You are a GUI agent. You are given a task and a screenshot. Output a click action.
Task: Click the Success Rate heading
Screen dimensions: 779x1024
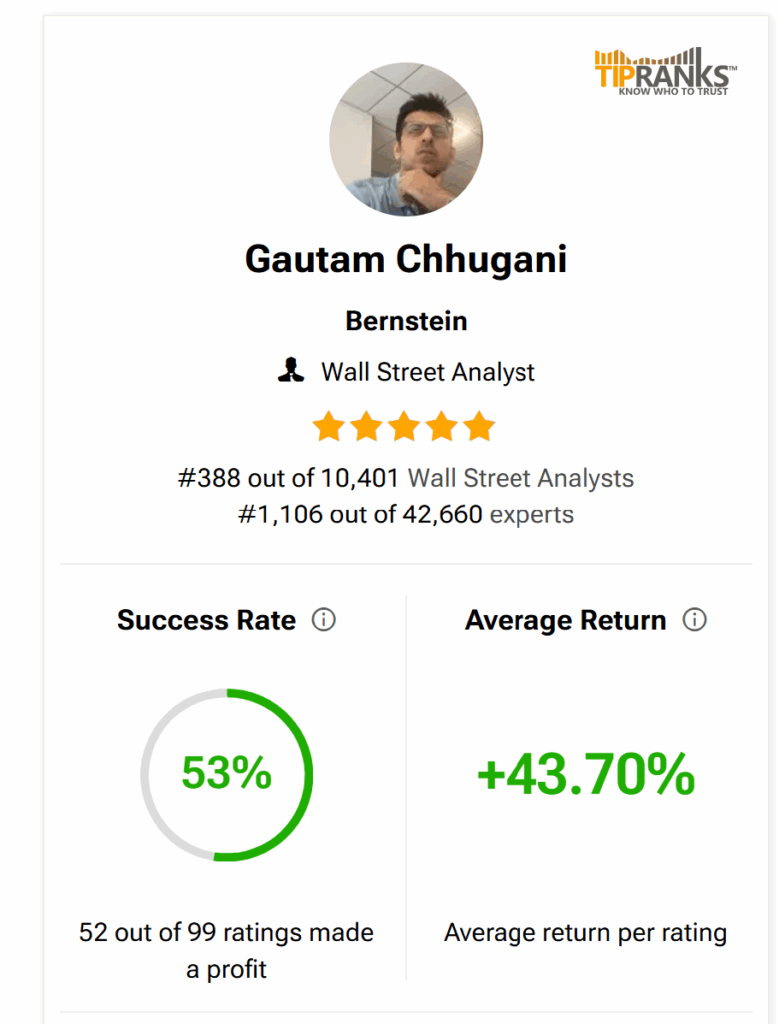(x=206, y=620)
